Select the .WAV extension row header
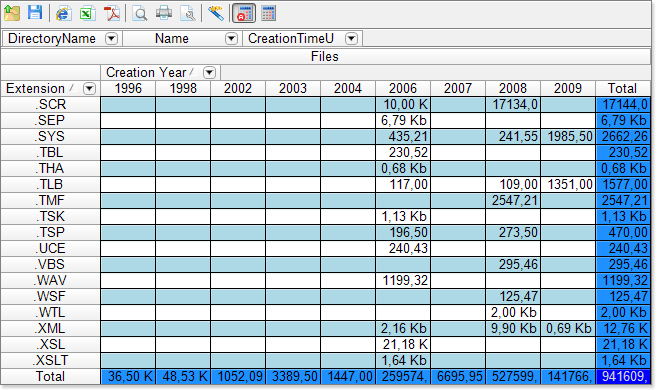Screen dimensions: 657x390 (50, 280)
